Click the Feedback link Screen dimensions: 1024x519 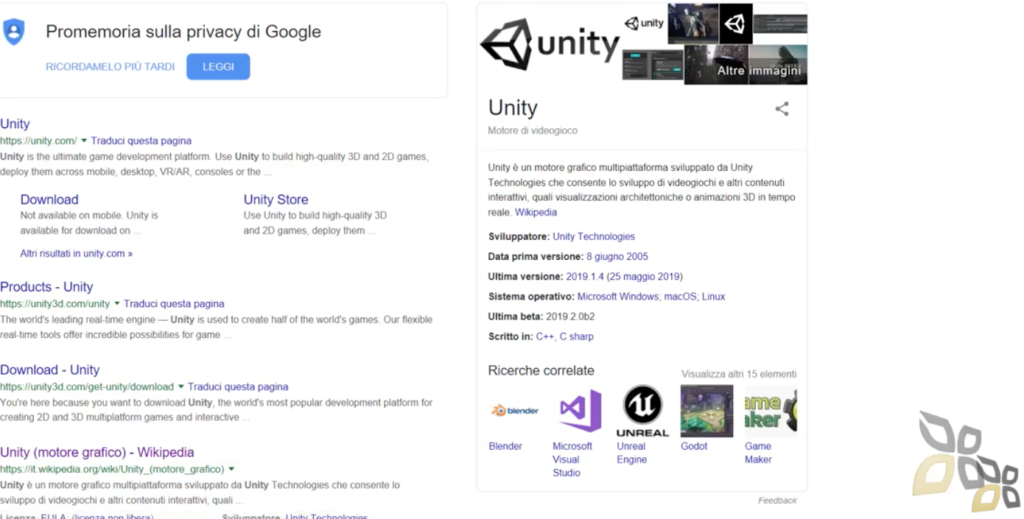pyautogui.click(x=777, y=501)
